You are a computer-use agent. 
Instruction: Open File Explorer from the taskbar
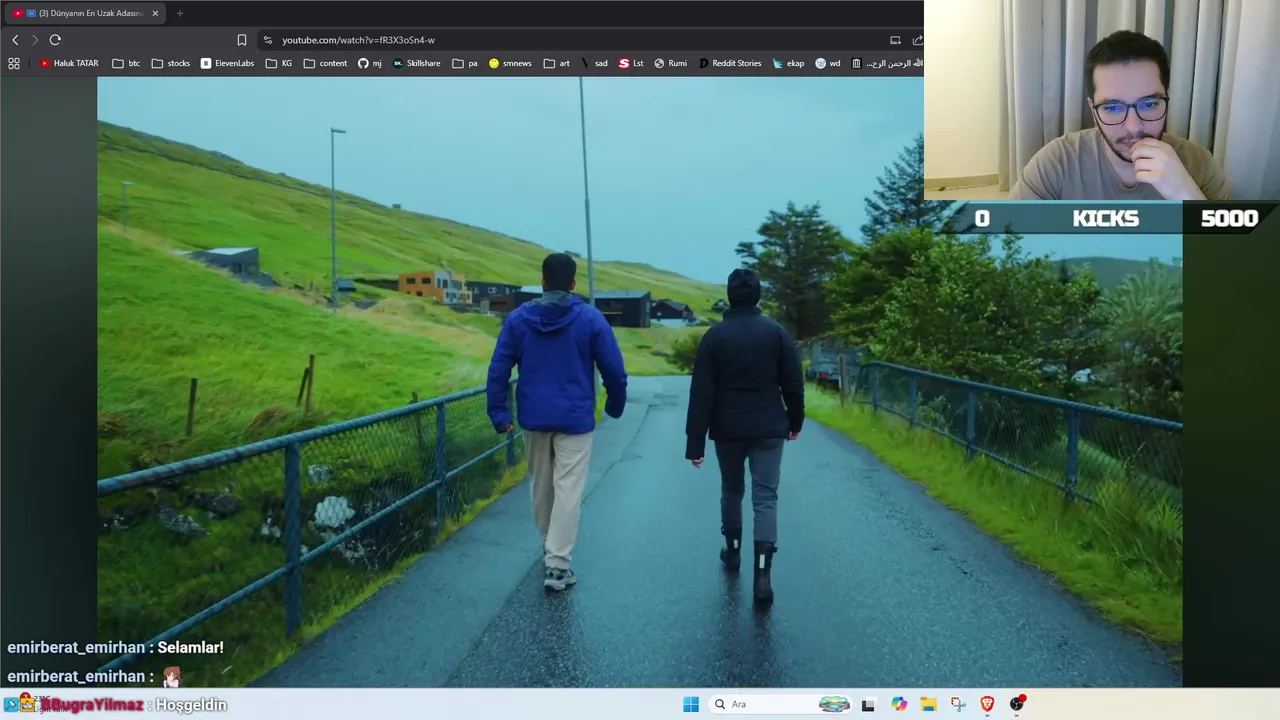(928, 704)
